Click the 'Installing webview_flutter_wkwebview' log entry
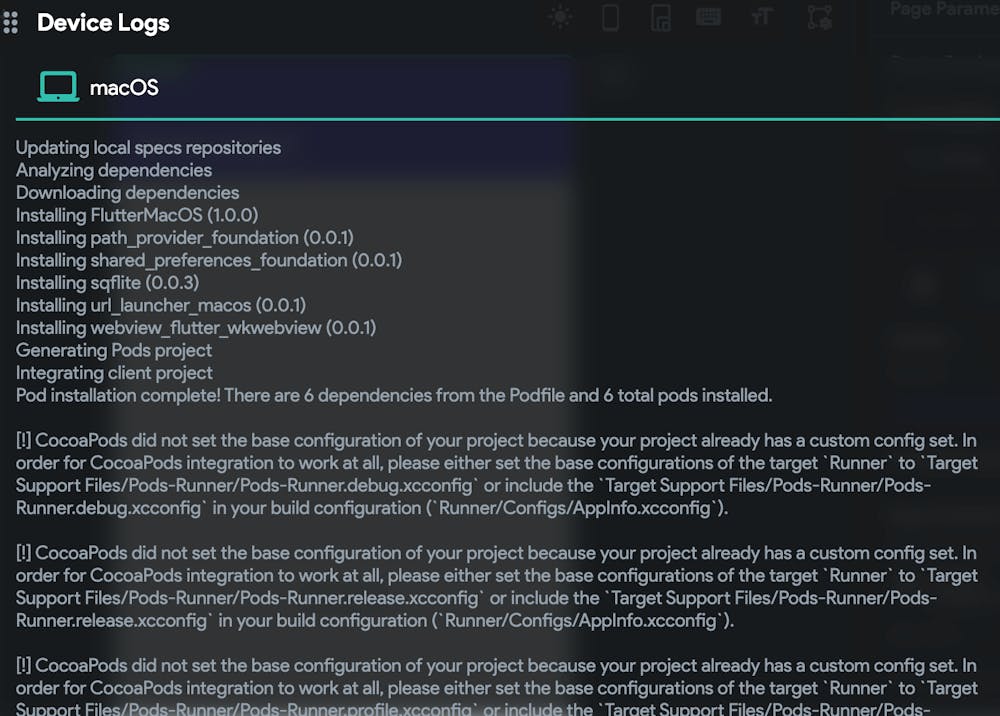Screen dimensions: 1000x716 click(195, 328)
